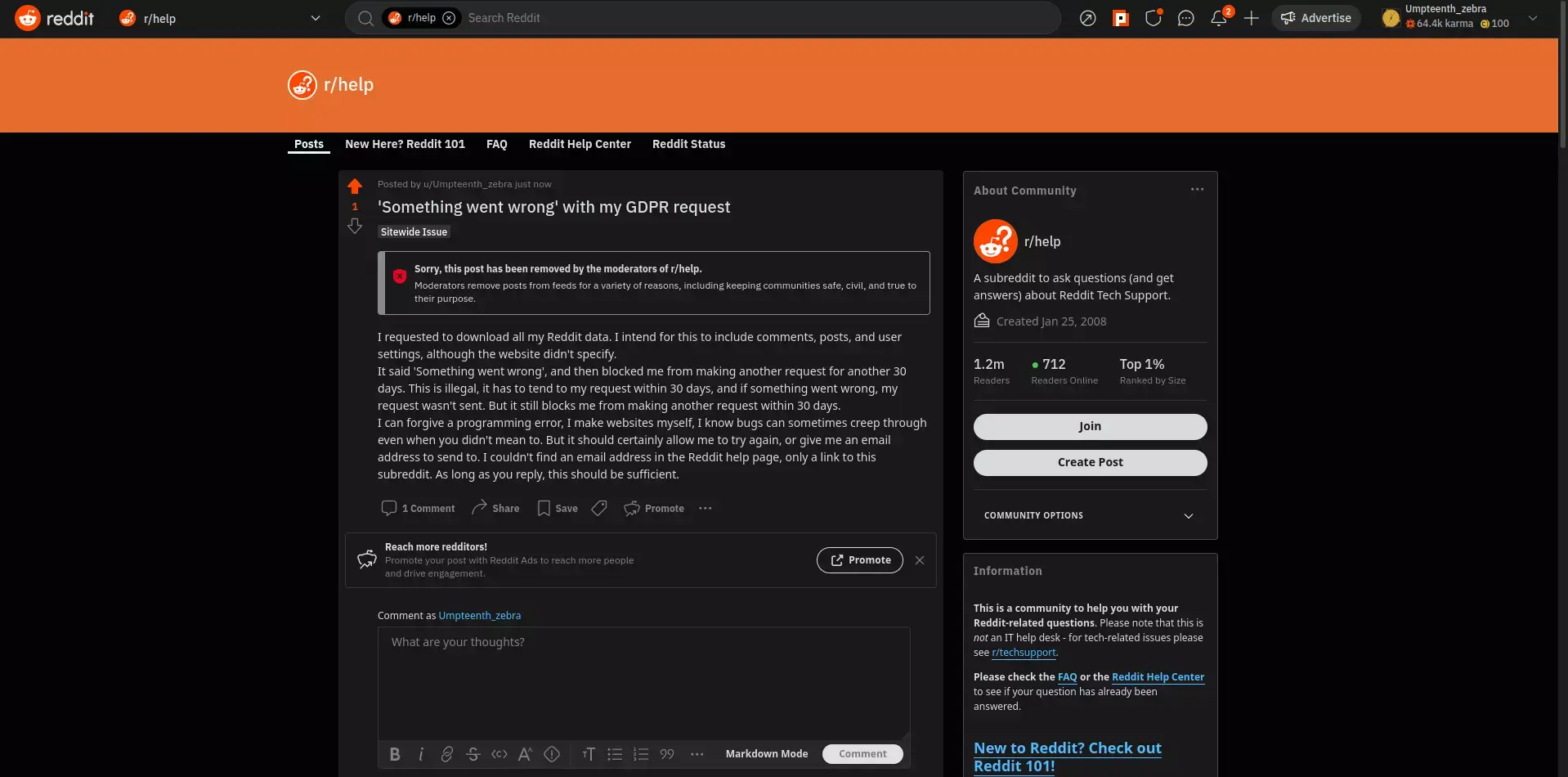Screen dimensions: 1568x777
Task: Open the 1 Comment link
Action: 418,508
